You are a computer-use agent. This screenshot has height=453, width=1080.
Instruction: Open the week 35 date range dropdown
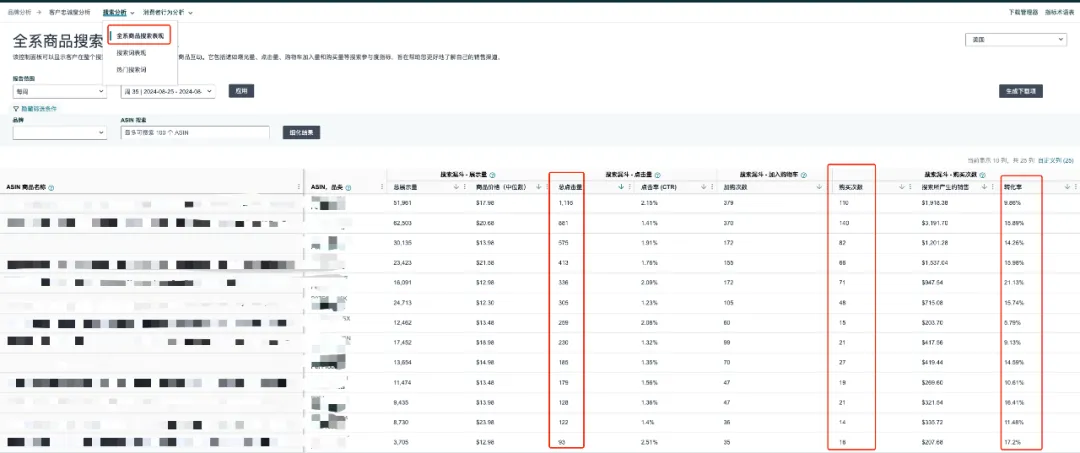[x=167, y=91]
